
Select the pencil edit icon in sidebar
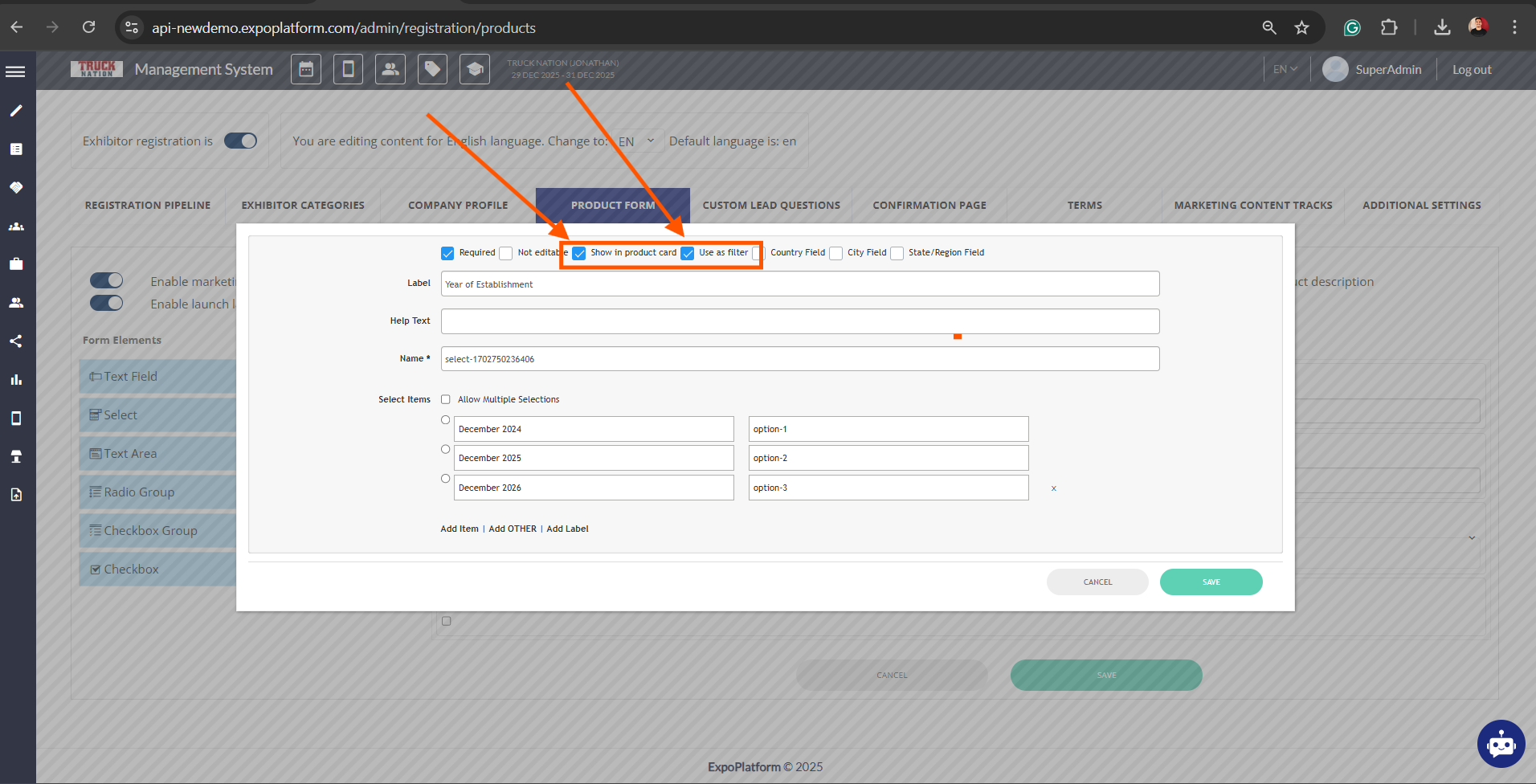coord(16,111)
